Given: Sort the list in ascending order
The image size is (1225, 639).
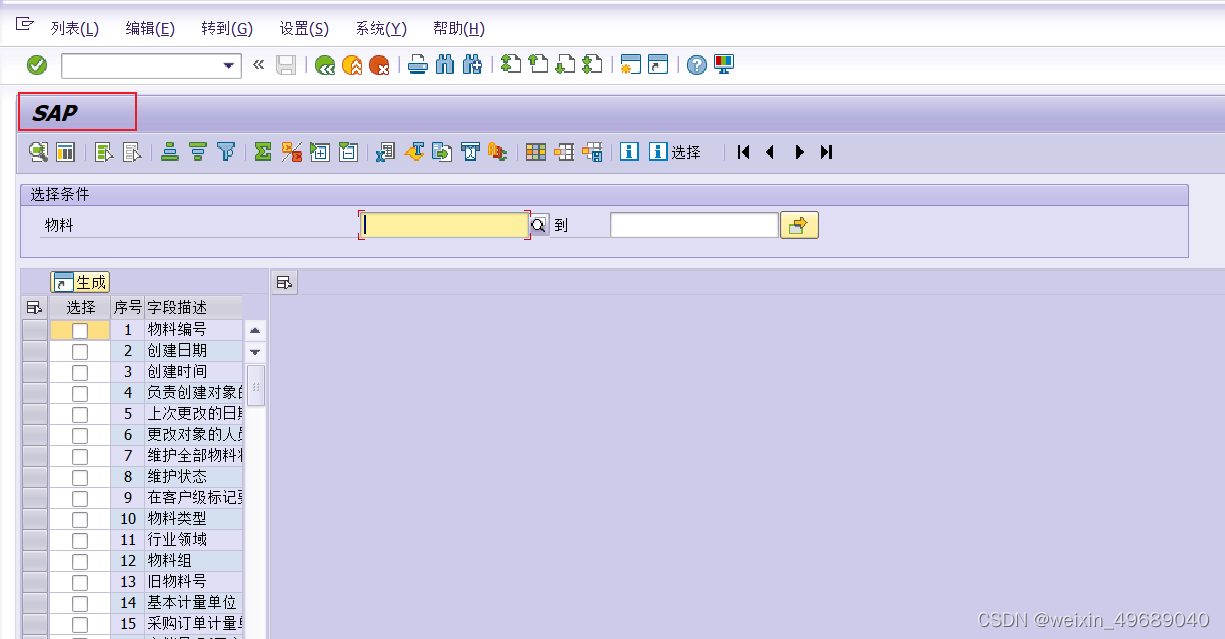Looking at the screenshot, I should 169,151.
